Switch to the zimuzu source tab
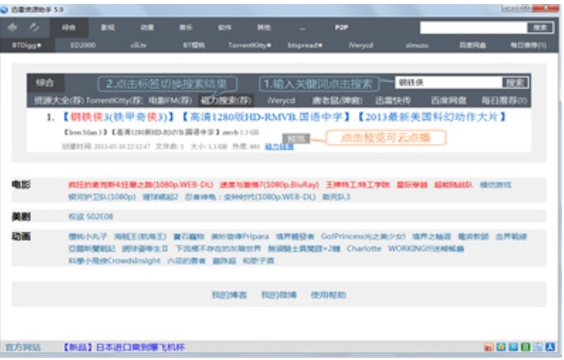This screenshot has height=360, width=564. click(417, 45)
